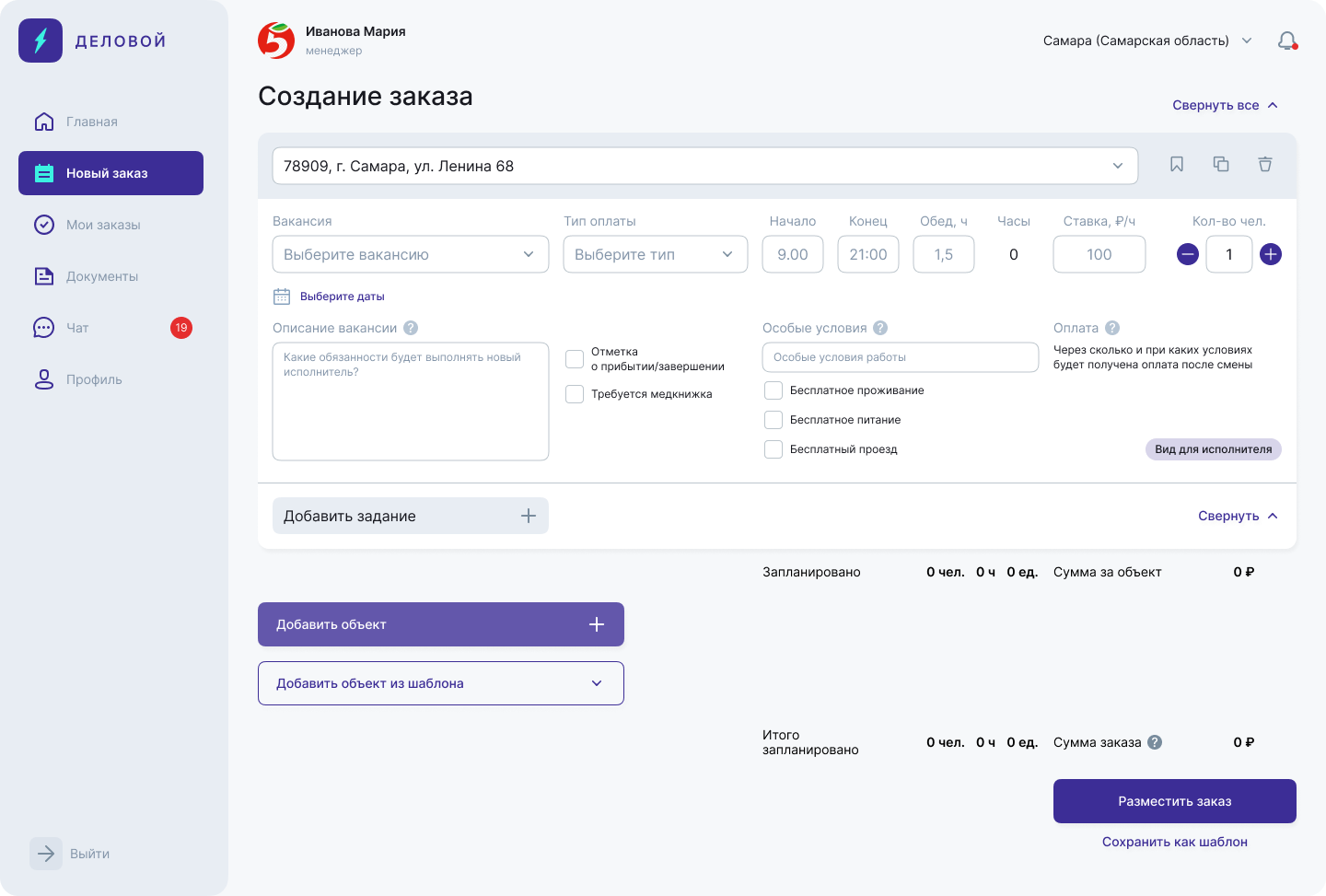Open the Документы sidebar section

pos(102,276)
